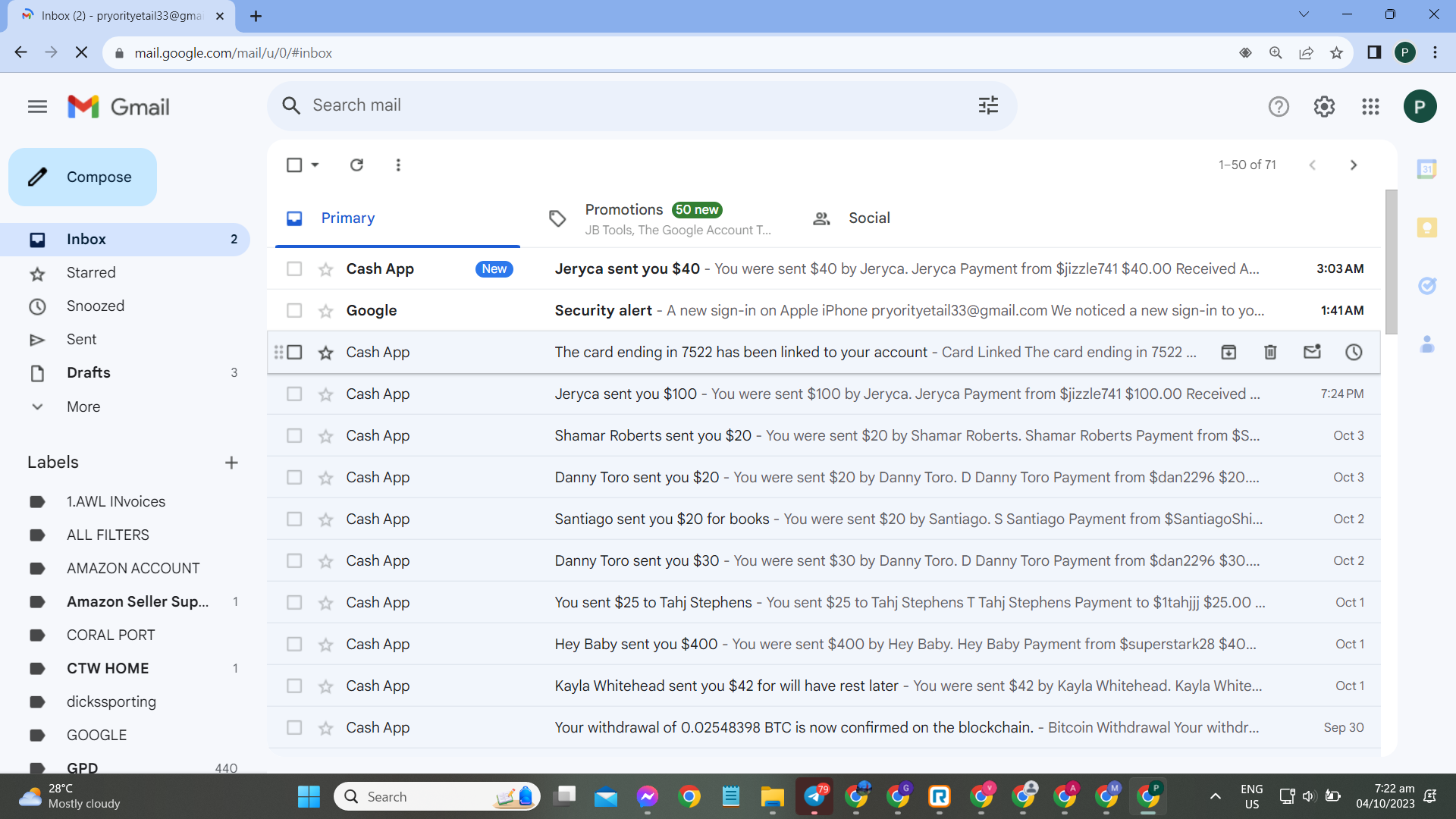
Task: Snooze the card ending in 7522 email
Action: pyautogui.click(x=1354, y=352)
